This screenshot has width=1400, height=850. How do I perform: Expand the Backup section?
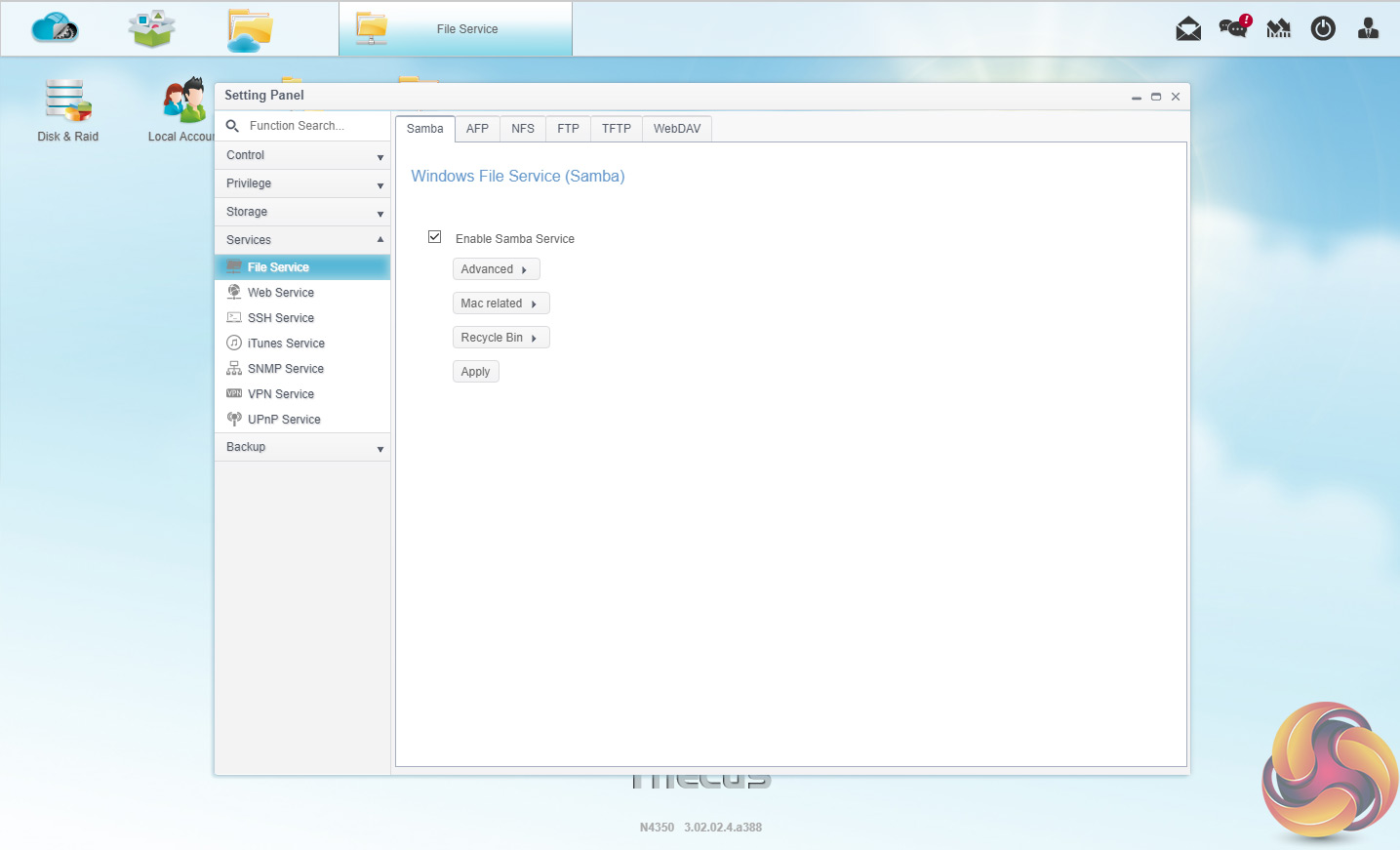point(302,447)
